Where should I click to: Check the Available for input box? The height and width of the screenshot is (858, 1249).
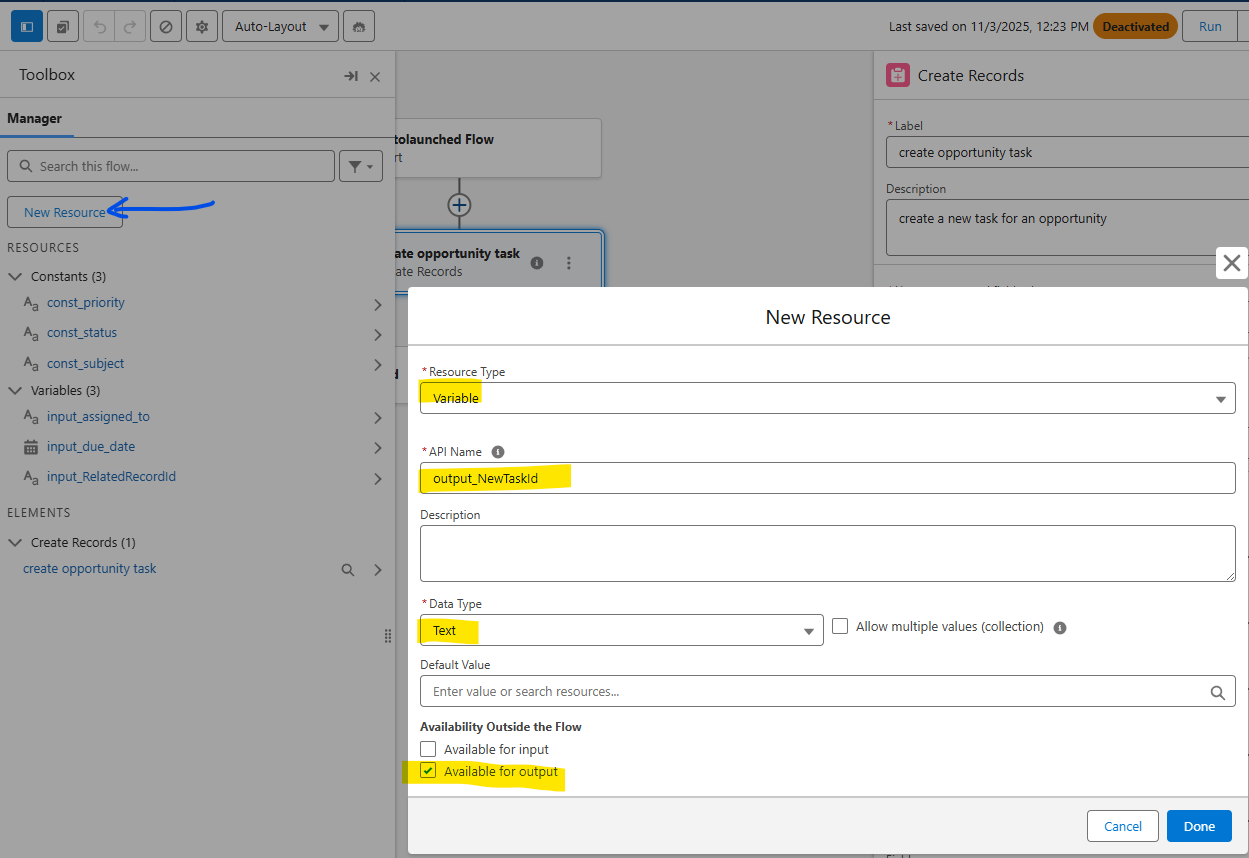pyautogui.click(x=428, y=749)
